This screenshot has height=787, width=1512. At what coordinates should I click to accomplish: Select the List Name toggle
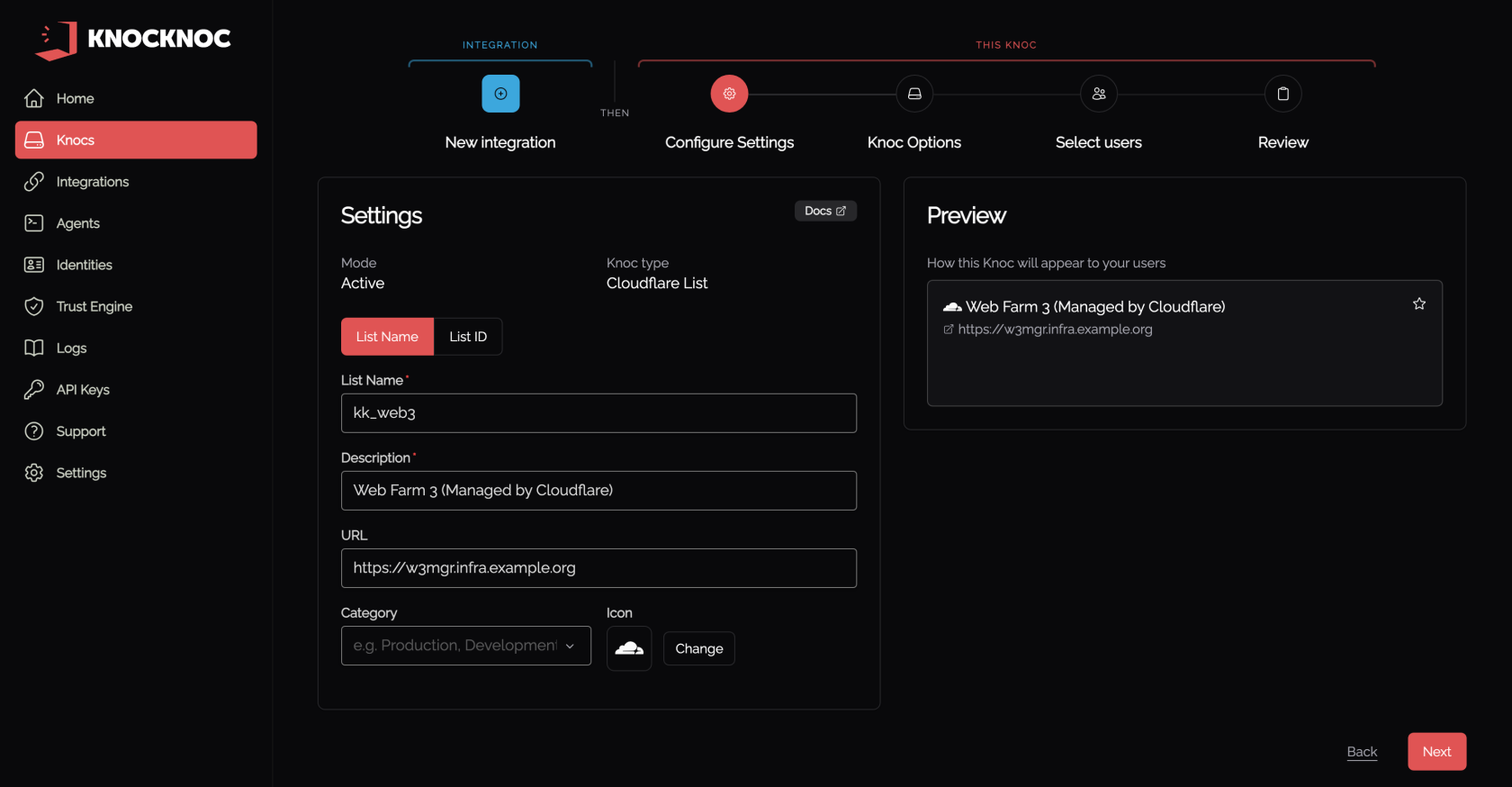[387, 337]
